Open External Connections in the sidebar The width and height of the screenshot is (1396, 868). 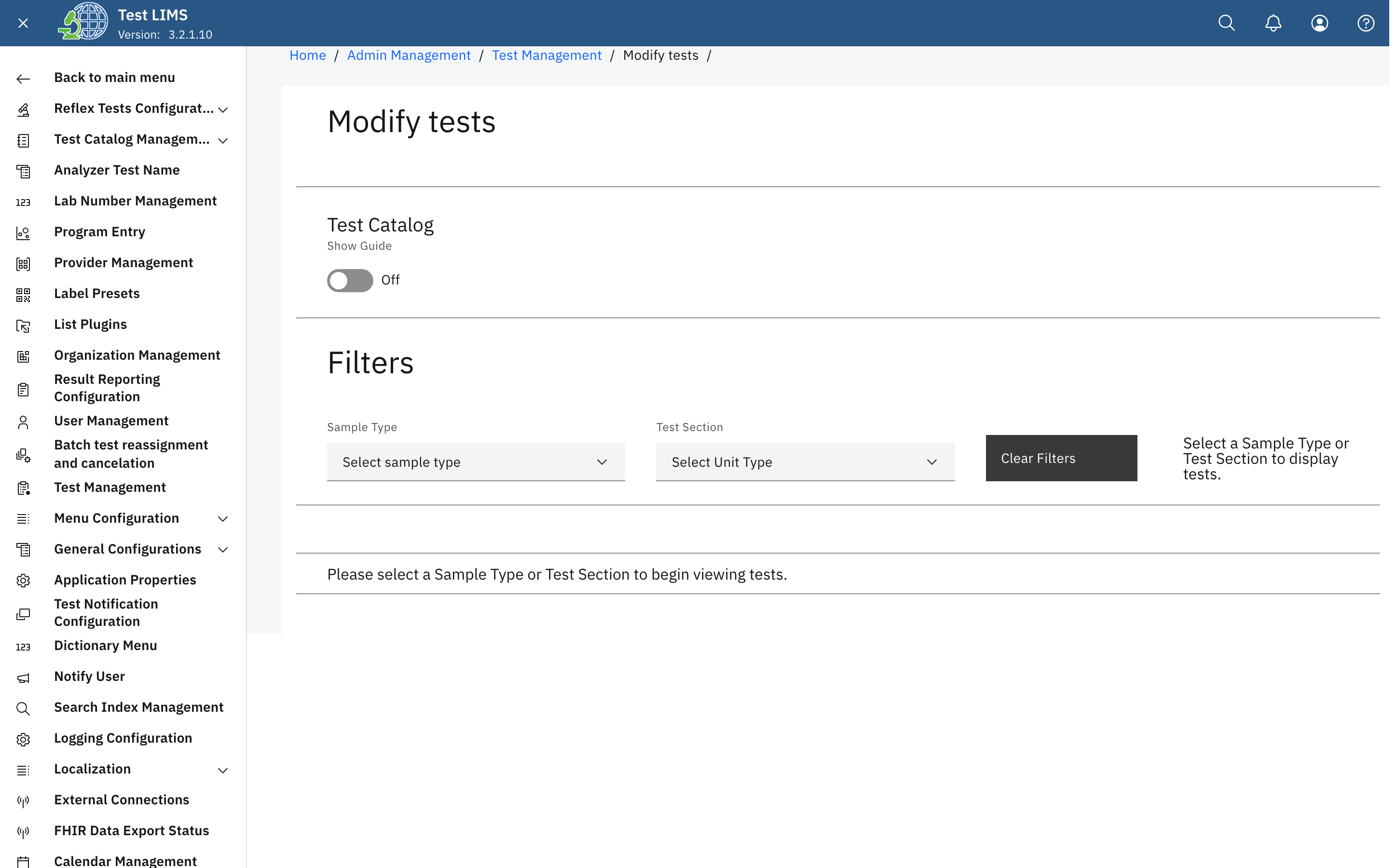121,800
